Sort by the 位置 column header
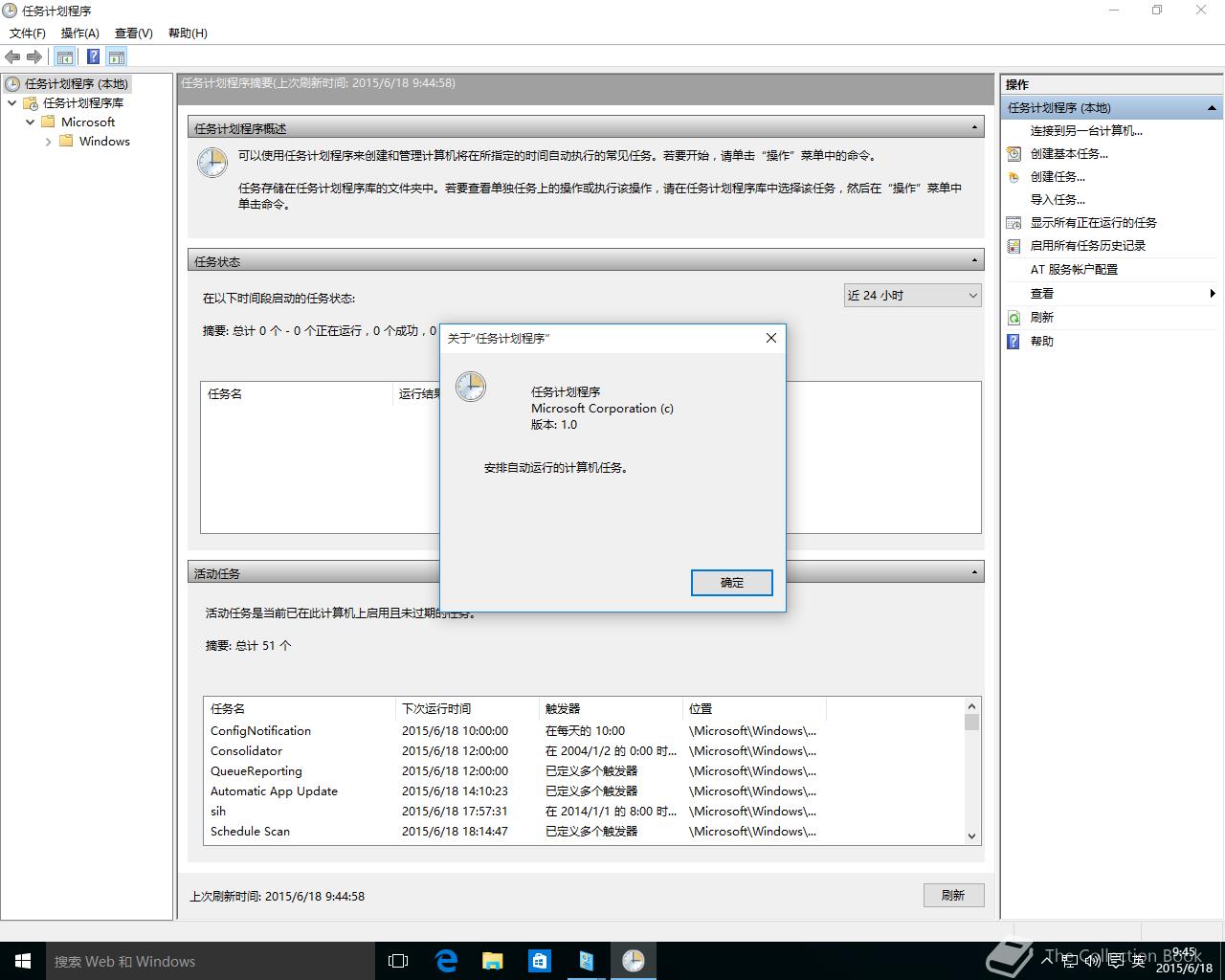This screenshot has height=980, width=1225. [754, 708]
